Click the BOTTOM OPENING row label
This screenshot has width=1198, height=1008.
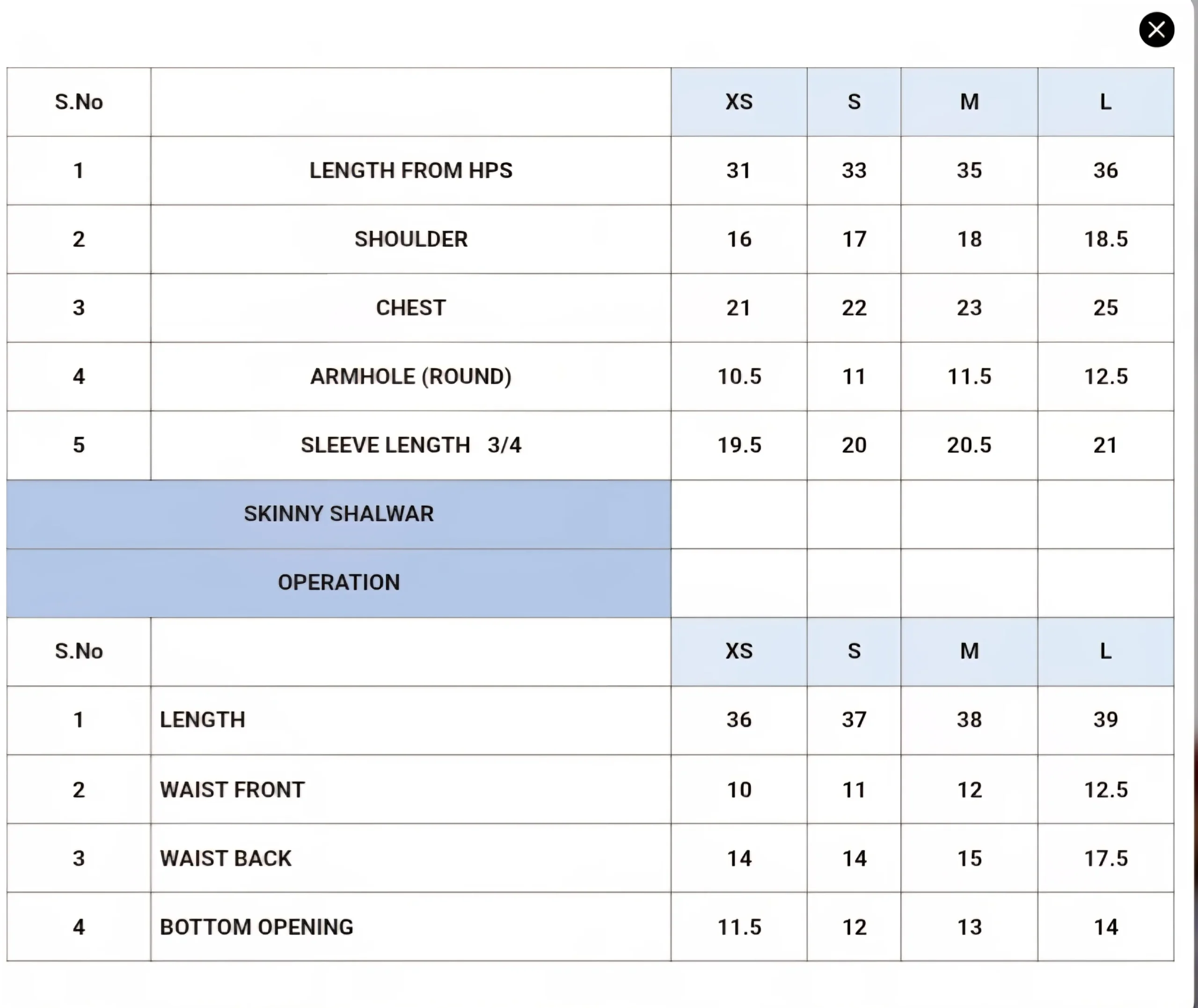click(x=256, y=927)
